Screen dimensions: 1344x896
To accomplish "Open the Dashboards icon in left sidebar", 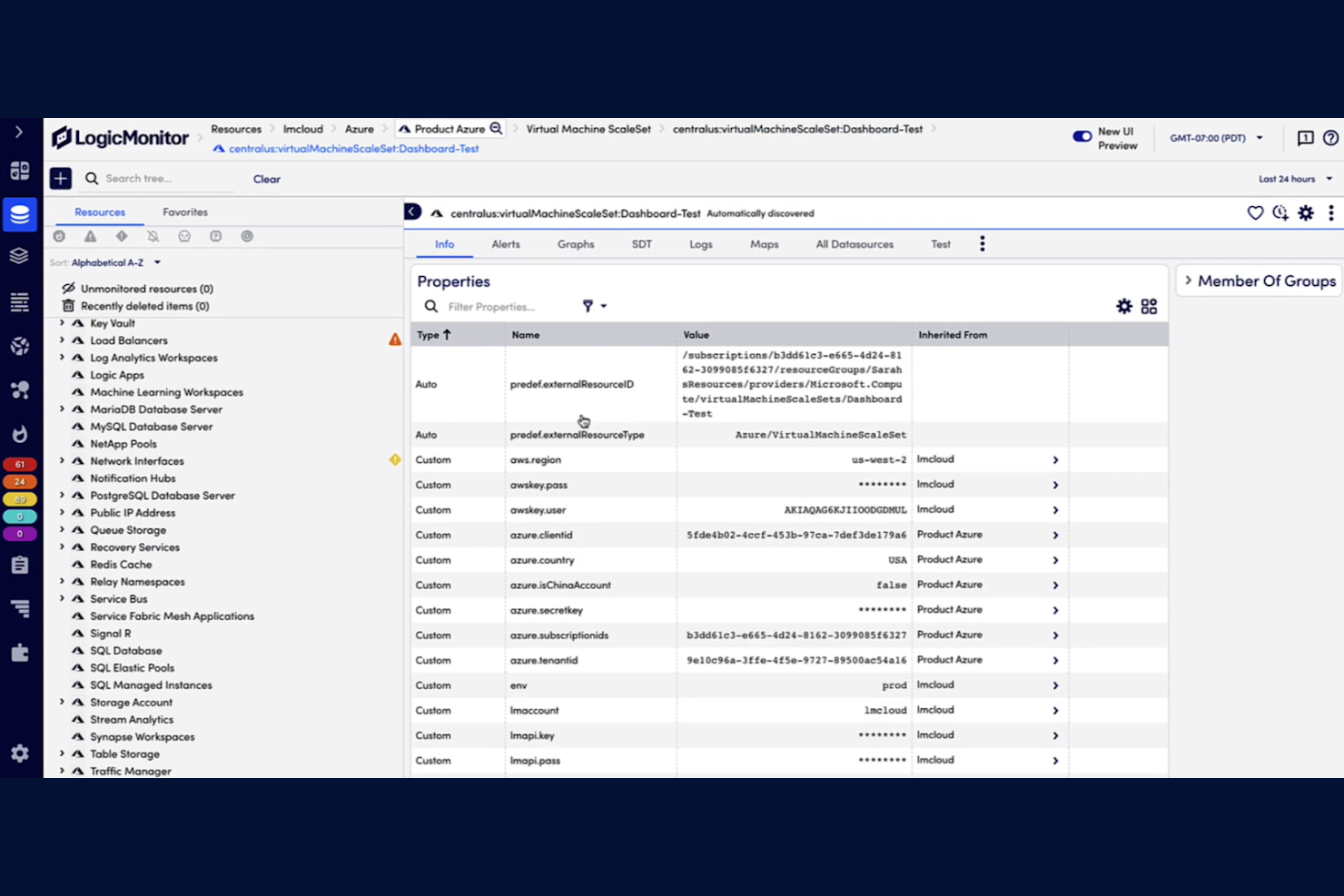I will 20,169.
